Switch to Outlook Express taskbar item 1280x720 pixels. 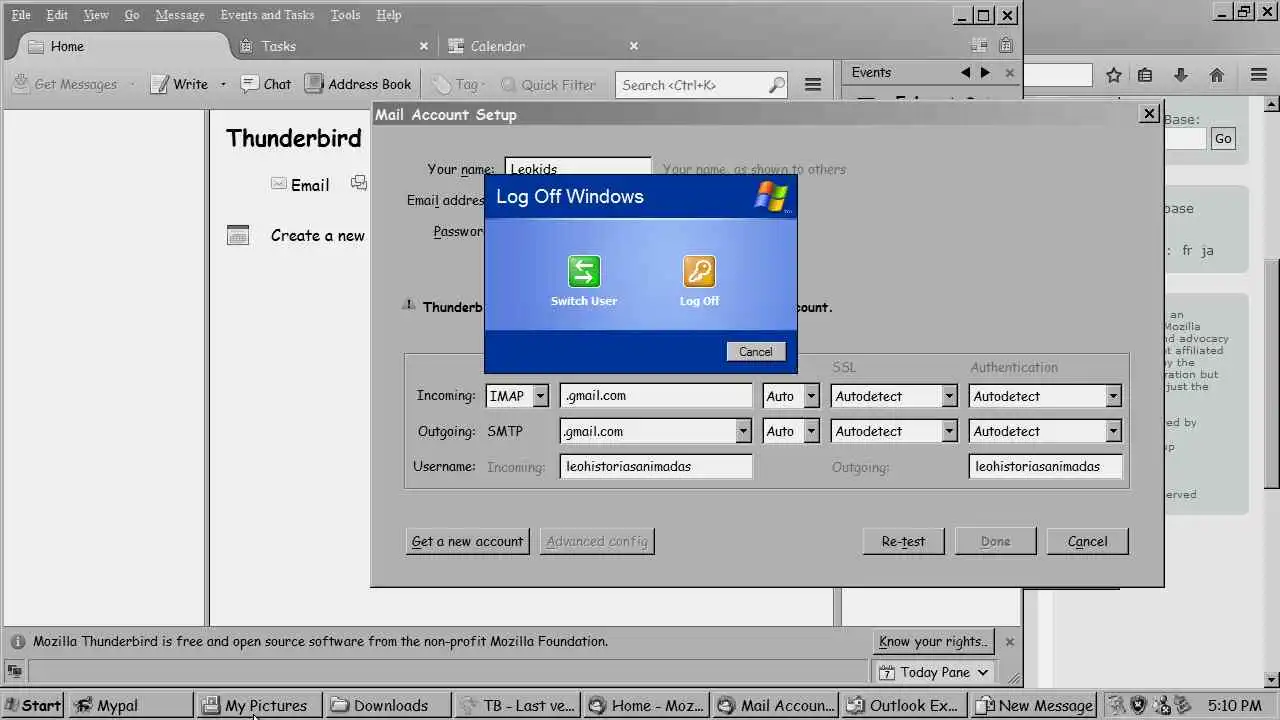pos(904,705)
